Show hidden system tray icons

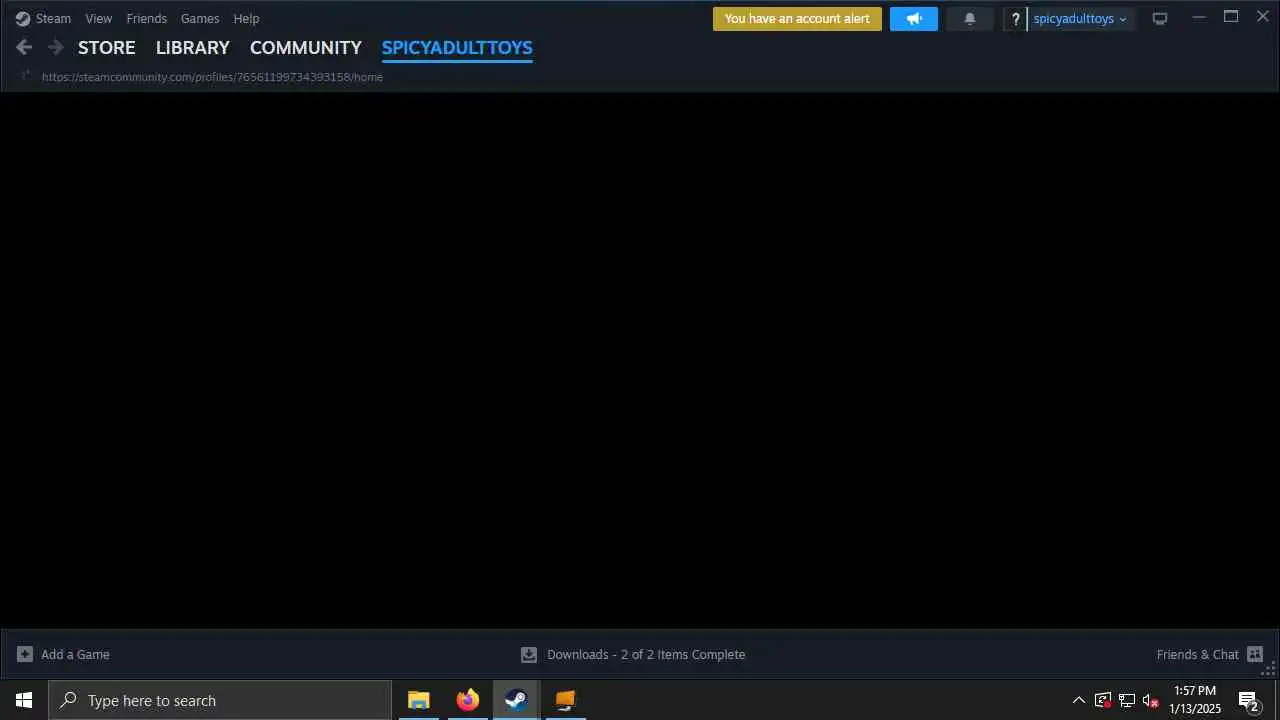1078,700
